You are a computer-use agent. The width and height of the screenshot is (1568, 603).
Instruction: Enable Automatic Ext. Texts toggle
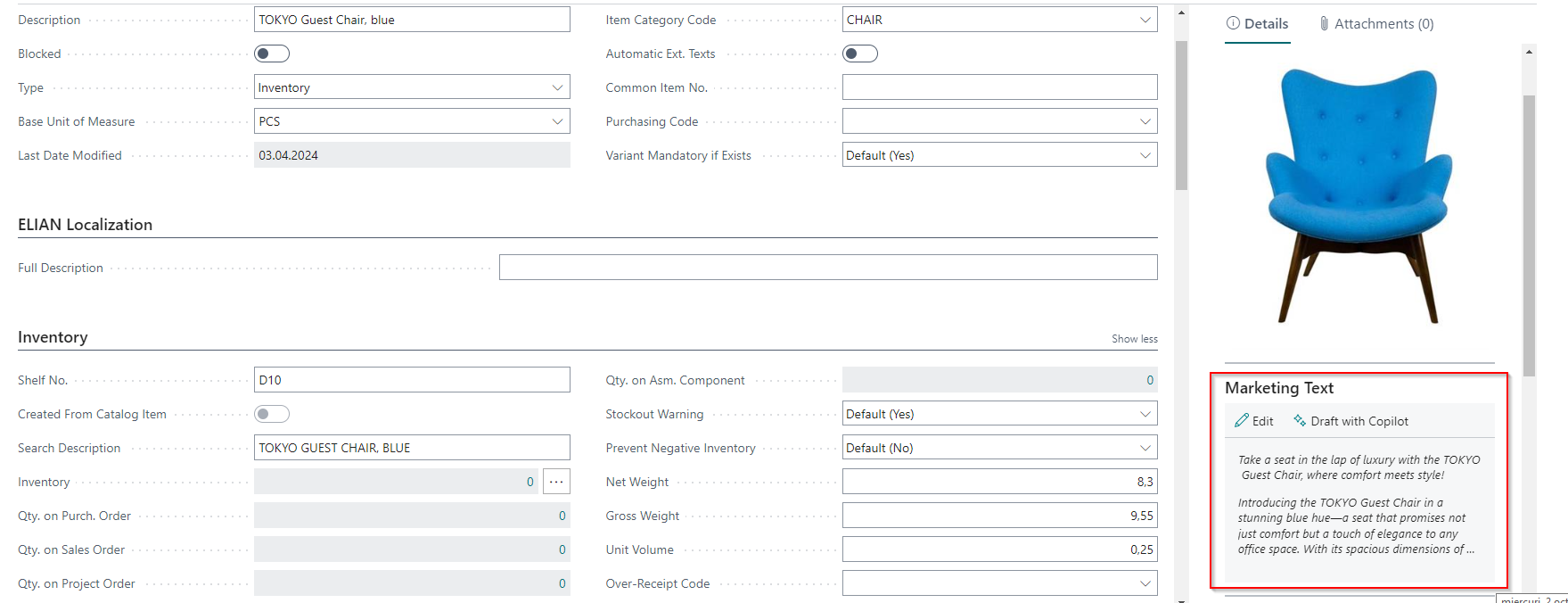pyautogui.click(x=860, y=54)
